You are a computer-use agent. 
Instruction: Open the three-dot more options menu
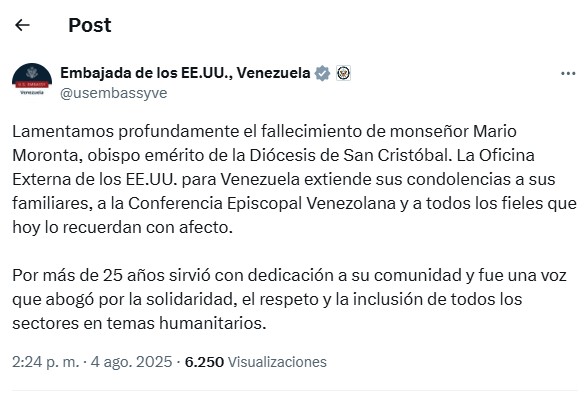tap(568, 74)
